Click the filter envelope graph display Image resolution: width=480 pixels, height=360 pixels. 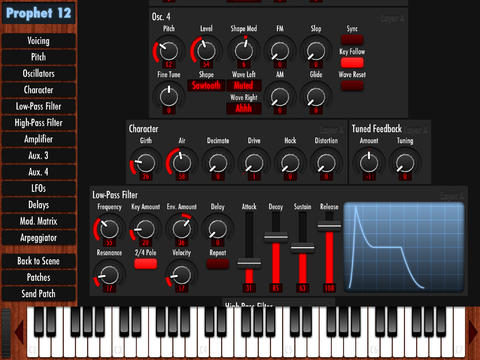point(404,247)
